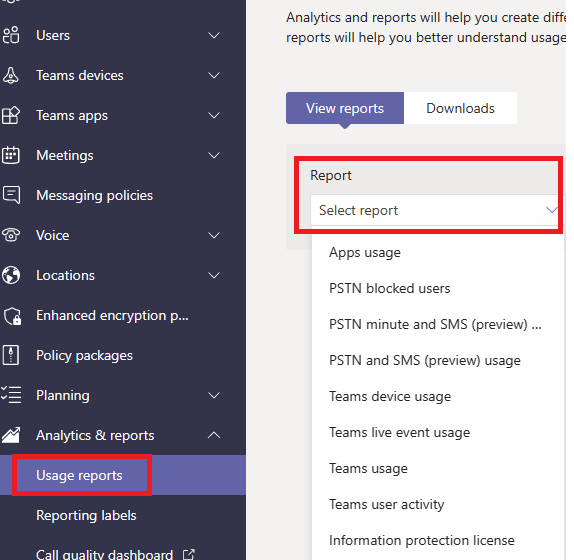
Task: Open the Call quality dashboard link
Action: tap(104, 554)
